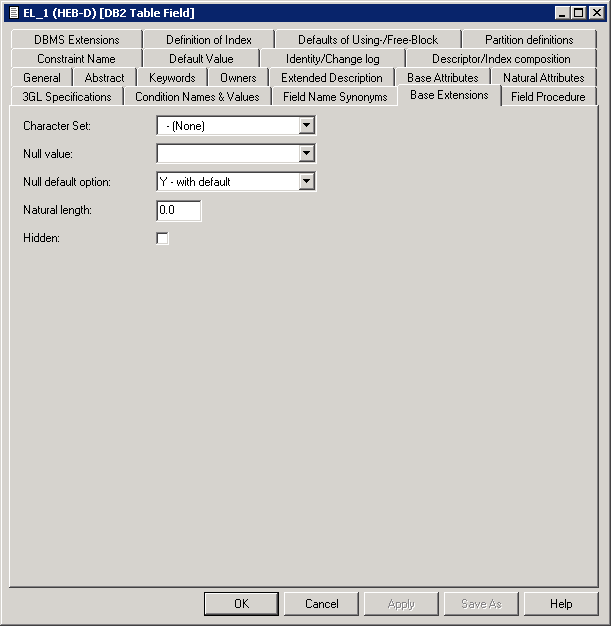The height and width of the screenshot is (626, 611).
Task: Switch to the Default Value tab
Action: pos(201,59)
